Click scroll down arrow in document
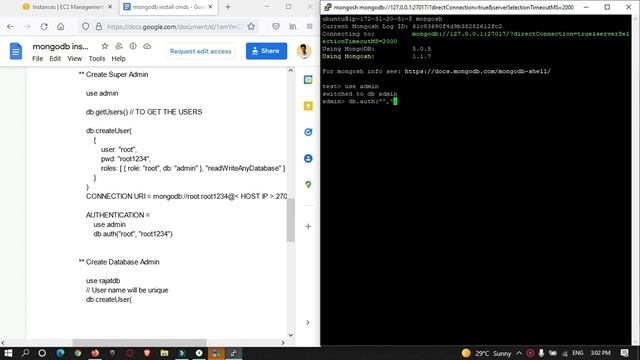The image size is (640, 360). [291, 335]
